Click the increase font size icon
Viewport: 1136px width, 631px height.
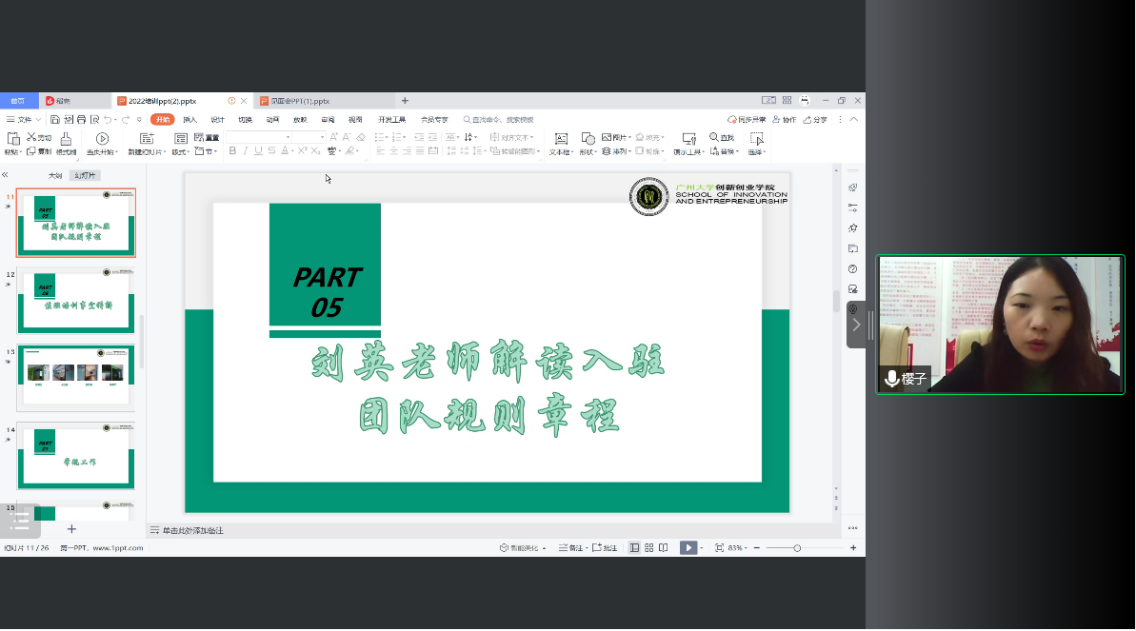(333, 137)
